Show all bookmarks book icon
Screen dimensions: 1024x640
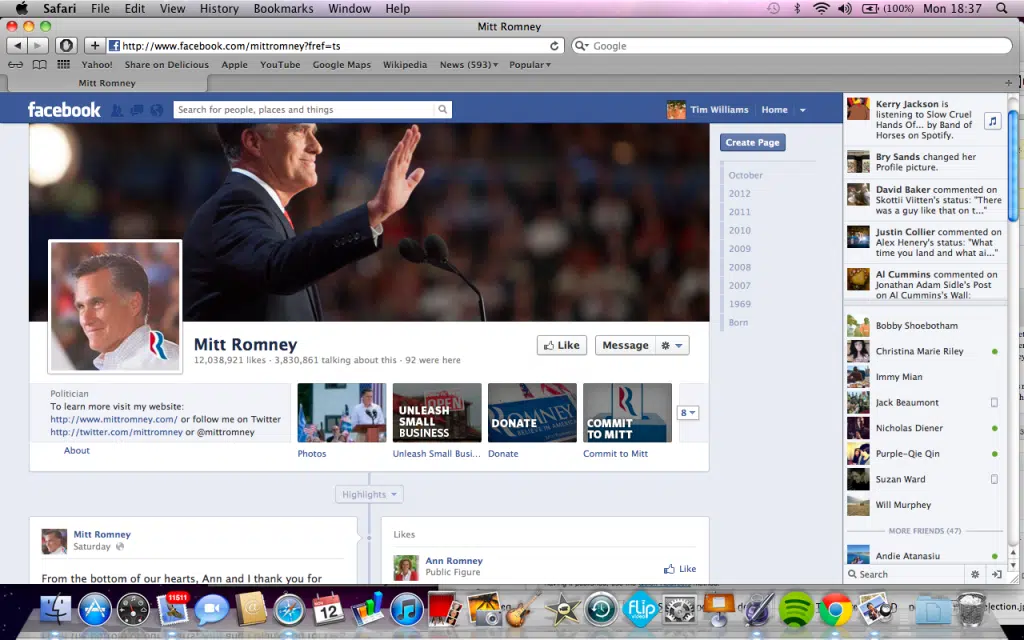pos(40,65)
